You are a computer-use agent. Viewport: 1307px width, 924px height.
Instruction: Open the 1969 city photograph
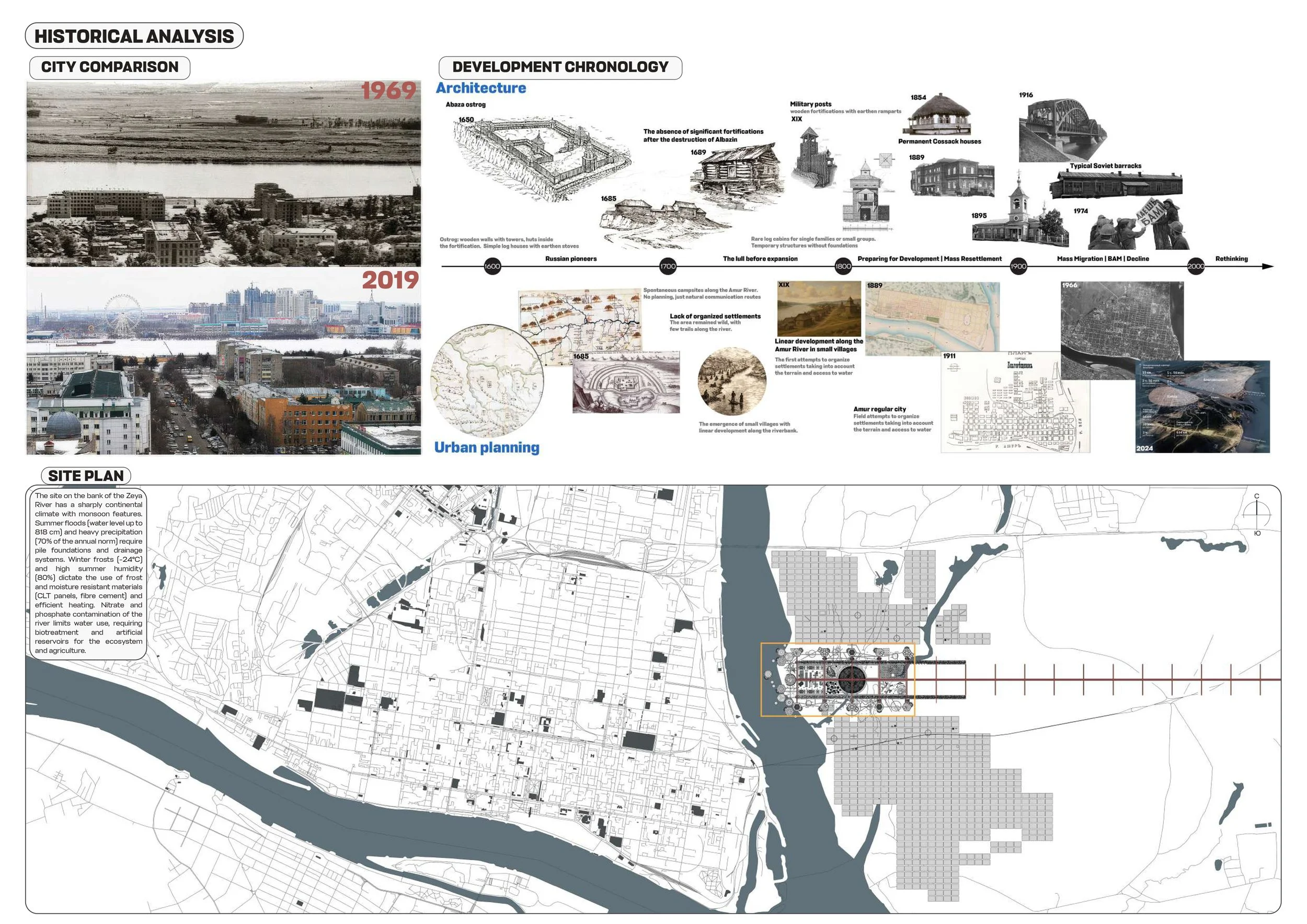pos(223,174)
